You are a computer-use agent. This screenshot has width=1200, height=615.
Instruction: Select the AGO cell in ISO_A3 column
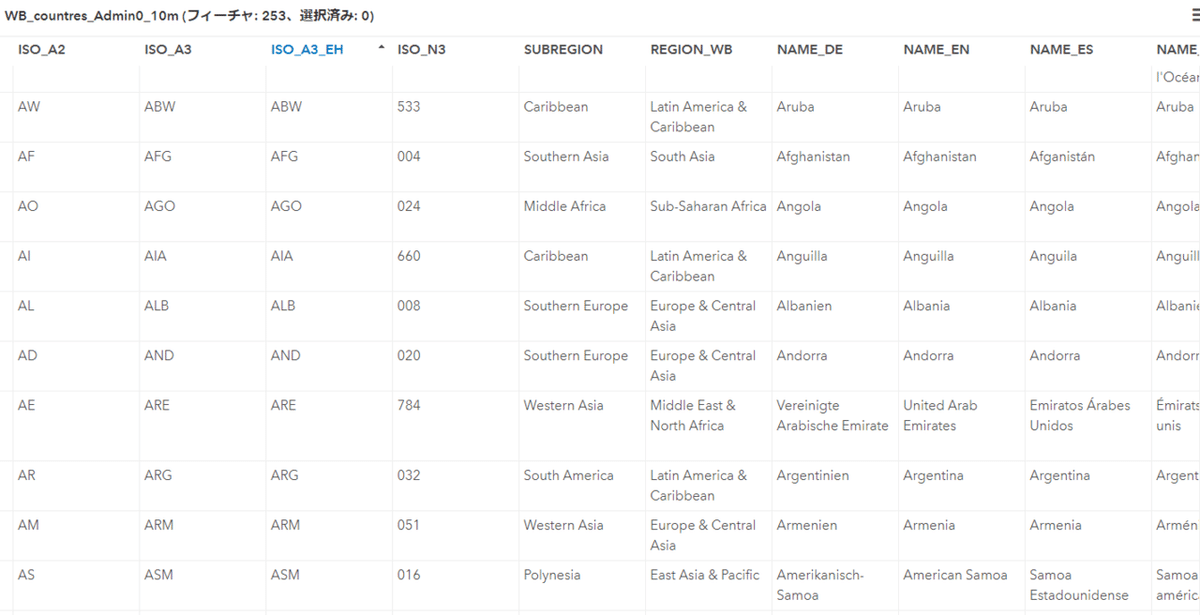pyautogui.click(x=159, y=207)
